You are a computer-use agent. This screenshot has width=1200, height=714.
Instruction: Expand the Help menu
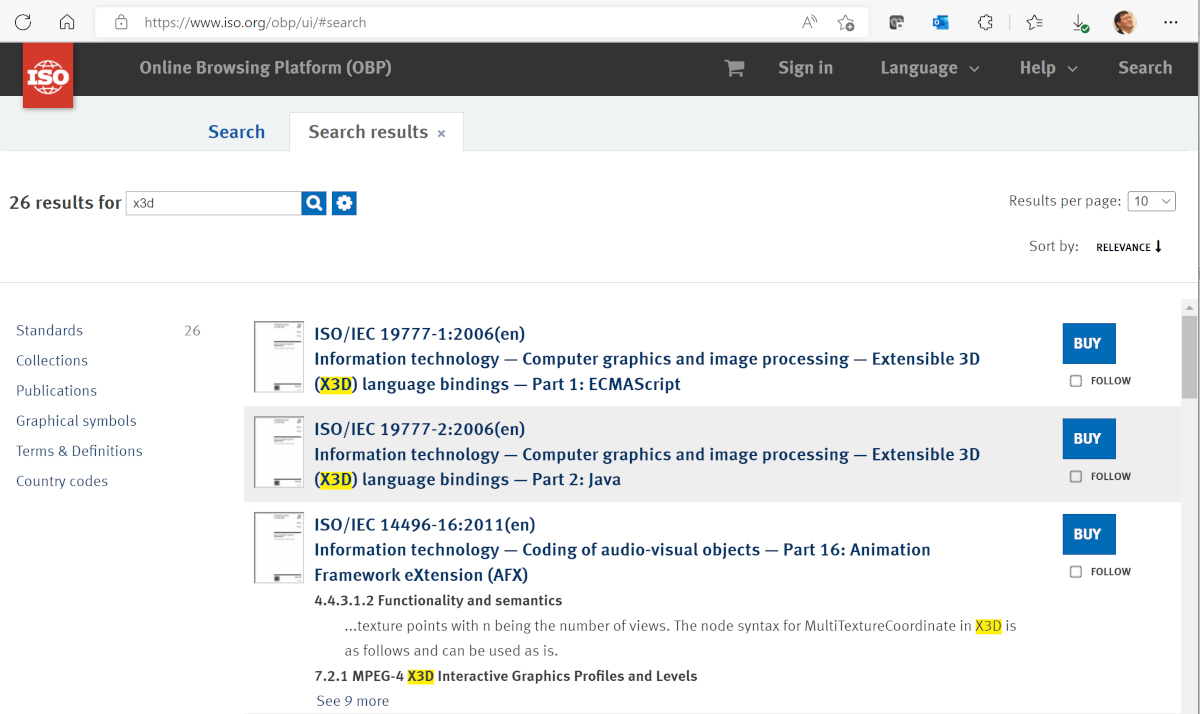(1048, 68)
